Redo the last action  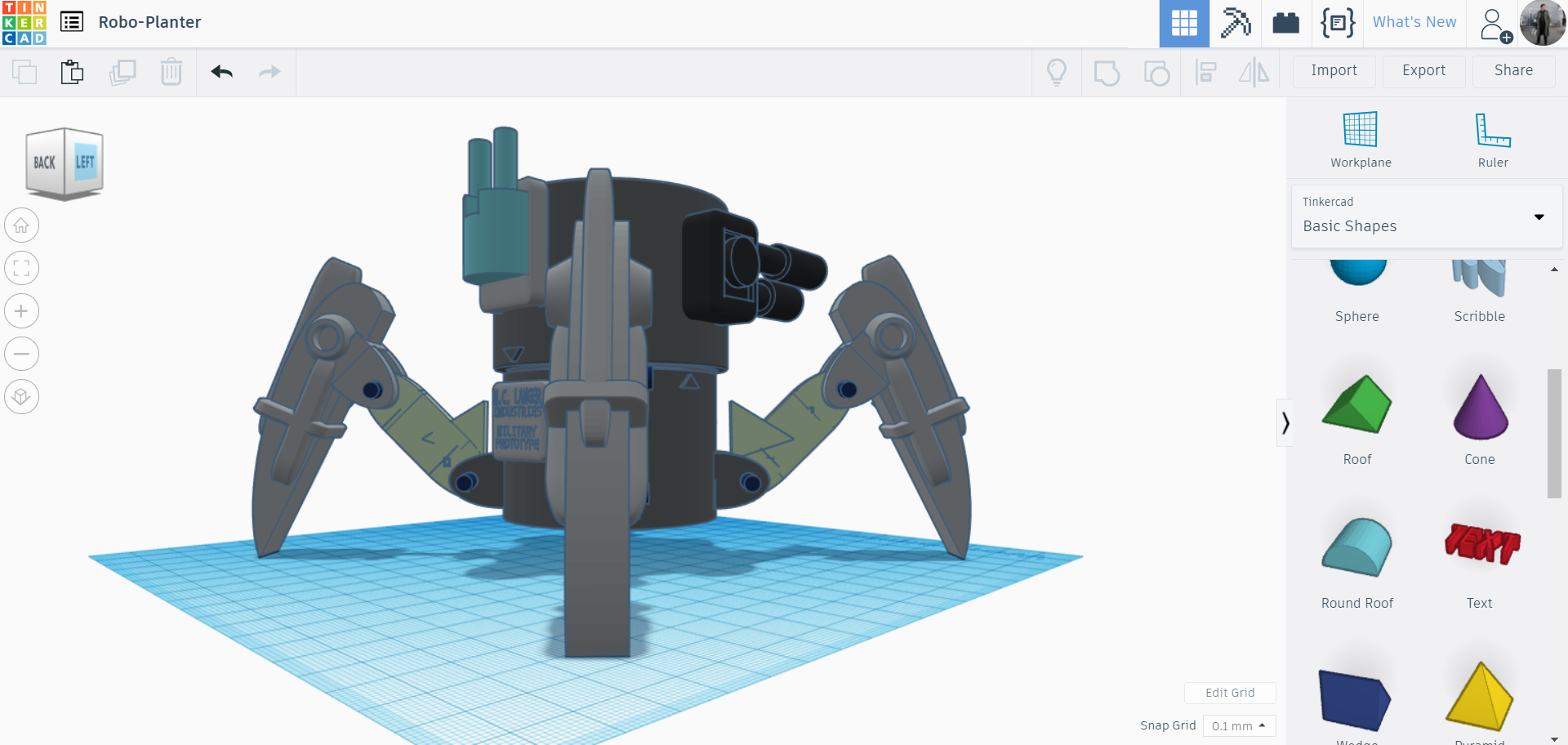(x=269, y=72)
